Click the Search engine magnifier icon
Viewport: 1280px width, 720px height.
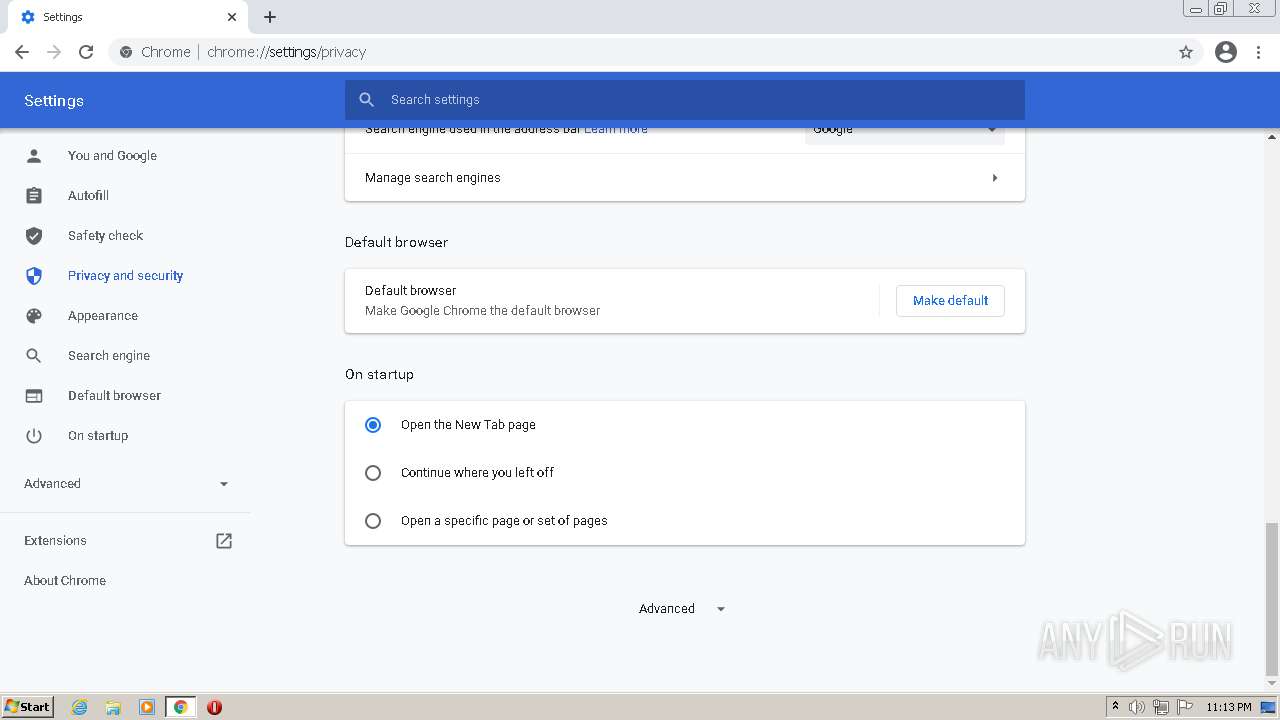[34, 356]
